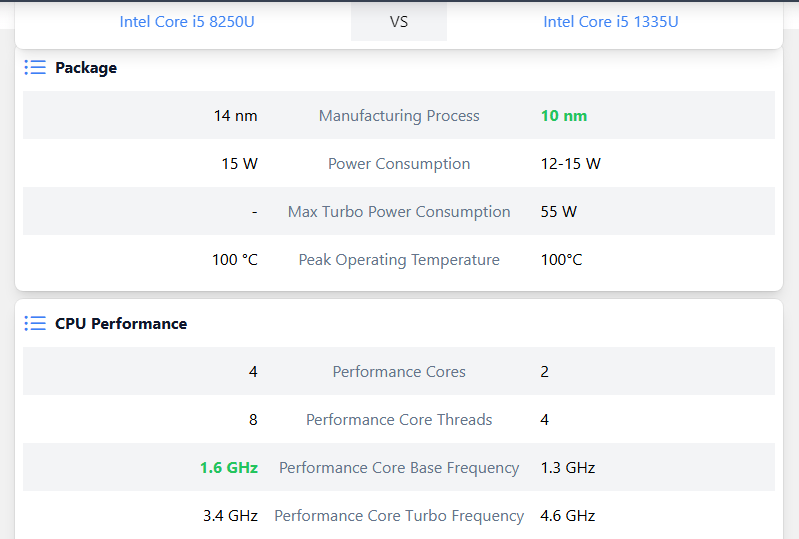Click the Max Turbo Power Consumption label
Screen dimensions: 799x539
pyautogui.click(x=399, y=211)
